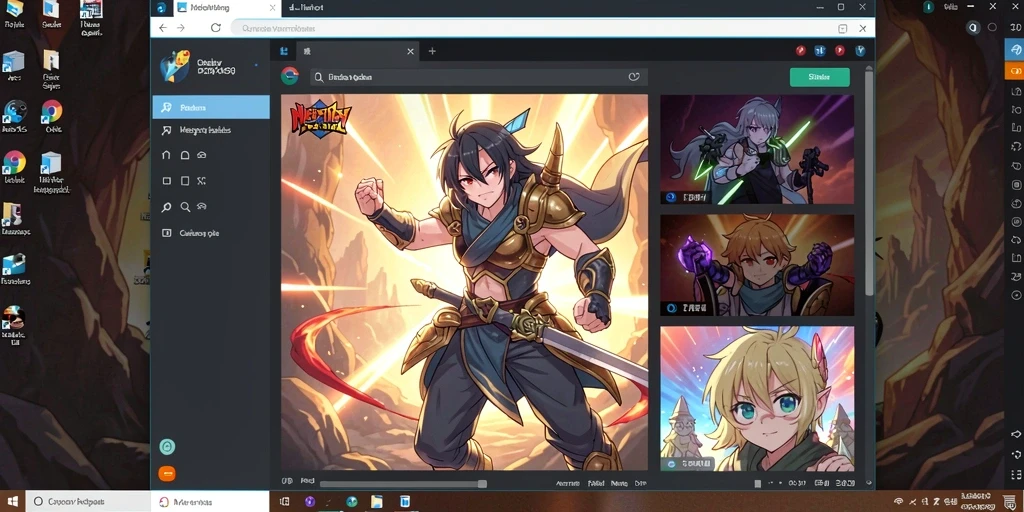
Task: Expand the small blue dot beside sidebar title
Action: point(255,65)
